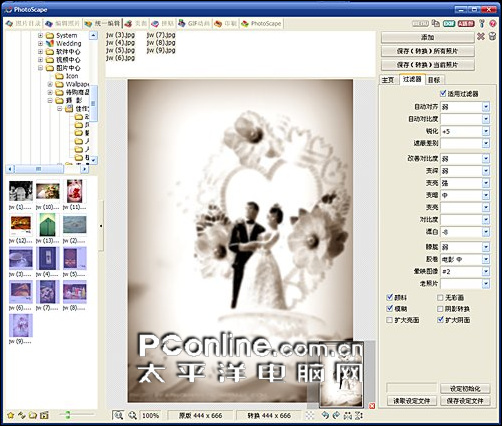Switch to the 主页 settings tab
This screenshot has height=426, width=502.
tap(388, 80)
